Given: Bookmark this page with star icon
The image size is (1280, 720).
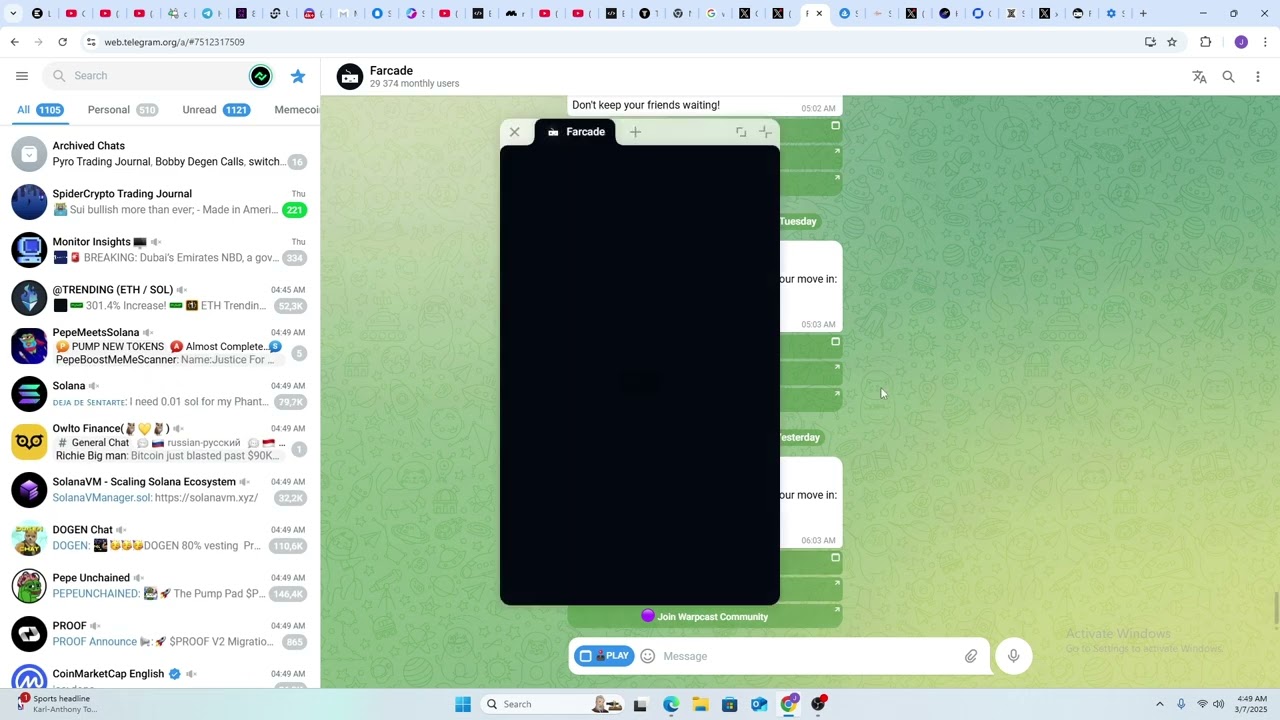Looking at the screenshot, I should coord(1172,42).
